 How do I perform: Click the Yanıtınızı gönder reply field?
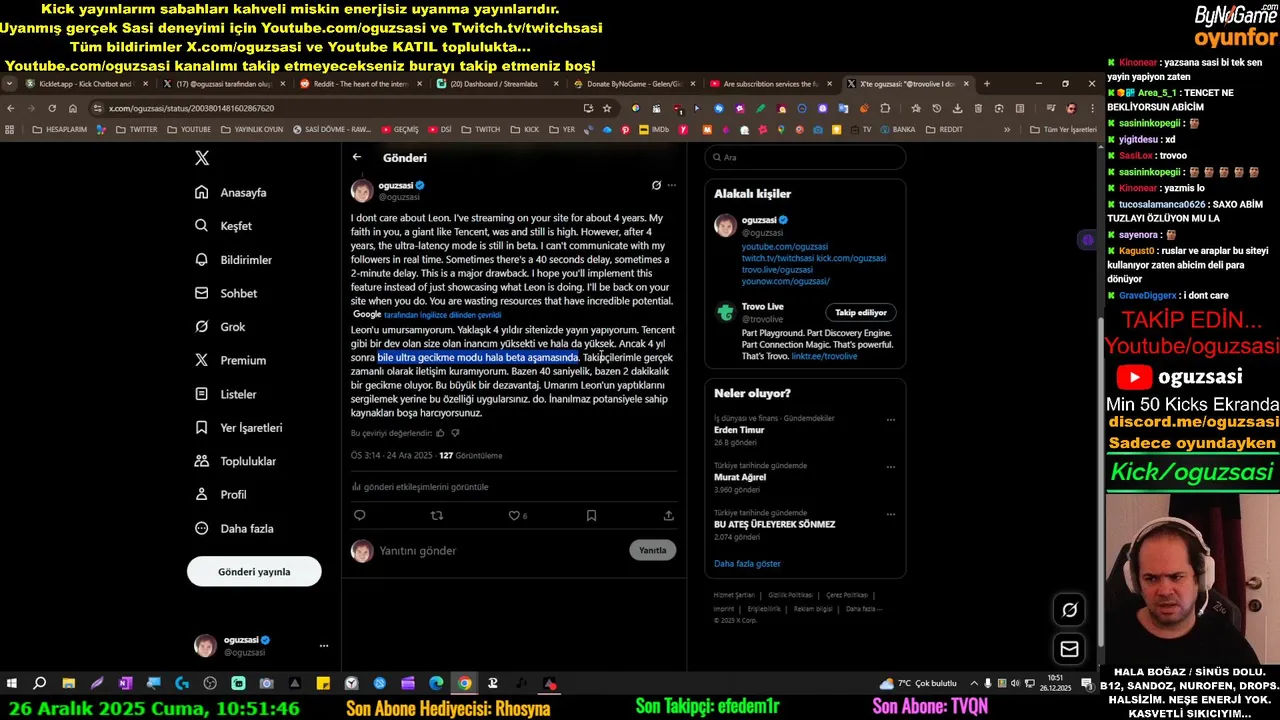[x=500, y=550]
